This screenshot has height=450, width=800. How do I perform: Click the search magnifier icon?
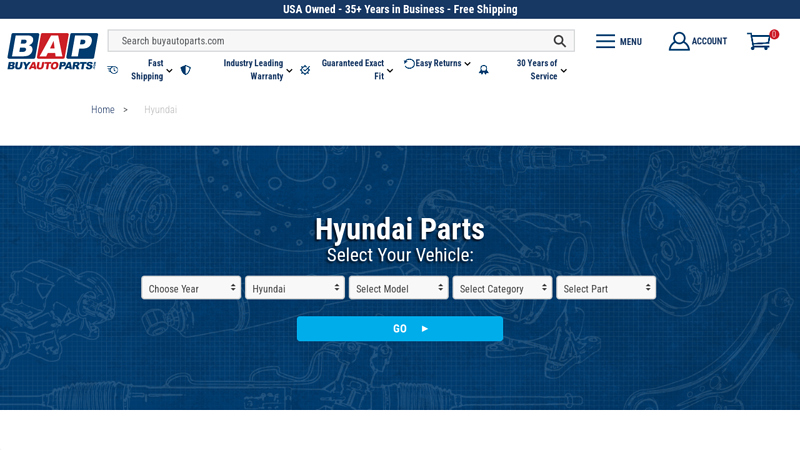(560, 41)
